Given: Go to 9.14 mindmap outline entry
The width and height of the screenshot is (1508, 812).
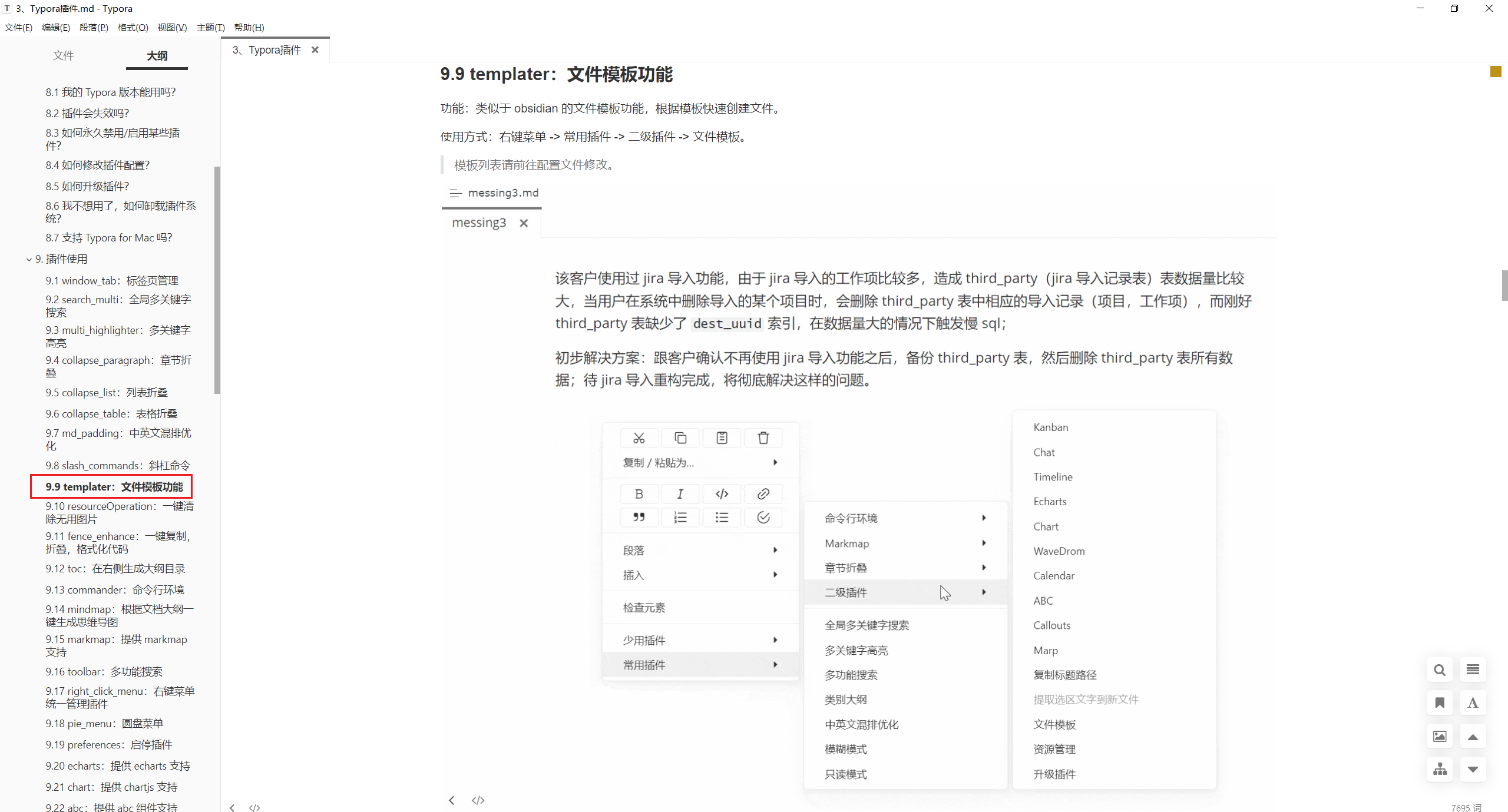Looking at the screenshot, I should click(120, 616).
